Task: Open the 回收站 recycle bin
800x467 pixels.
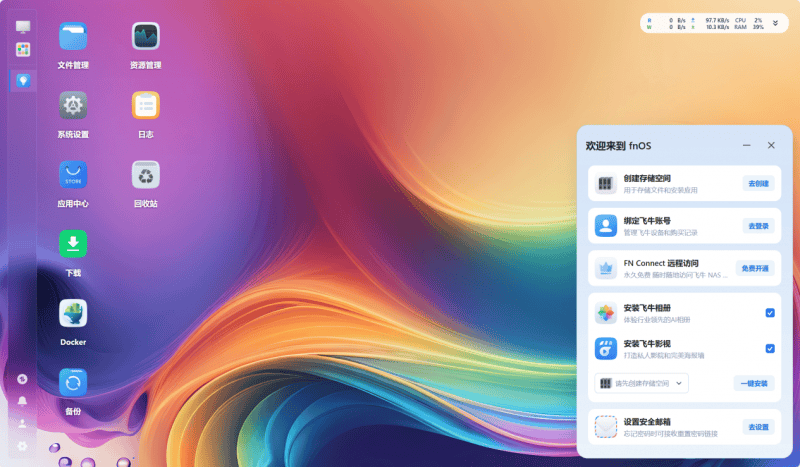Action: pyautogui.click(x=146, y=175)
